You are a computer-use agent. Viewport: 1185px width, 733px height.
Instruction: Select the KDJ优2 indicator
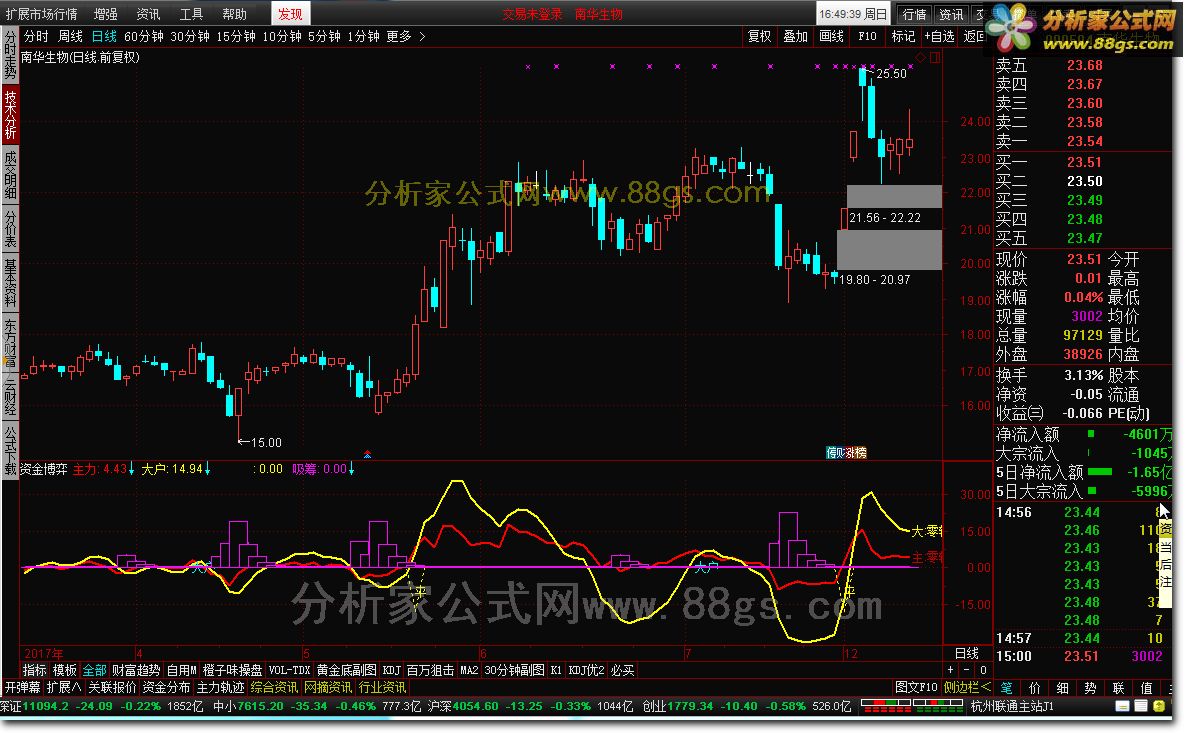[586, 670]
